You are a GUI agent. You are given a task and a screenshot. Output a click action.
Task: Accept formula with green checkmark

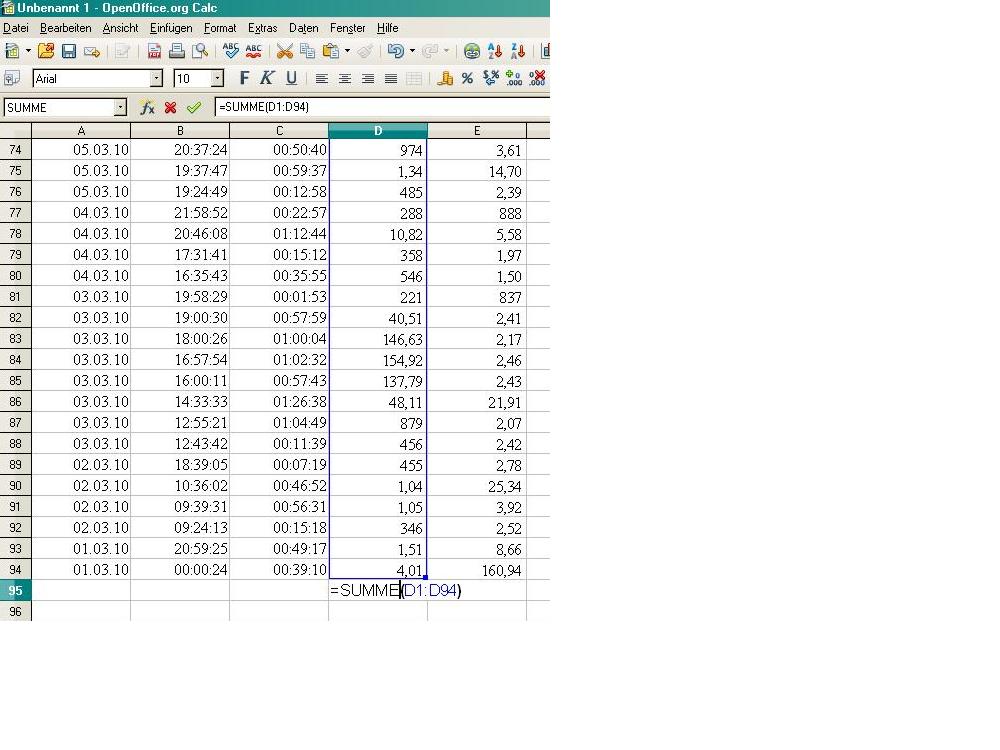click(193, 107)
